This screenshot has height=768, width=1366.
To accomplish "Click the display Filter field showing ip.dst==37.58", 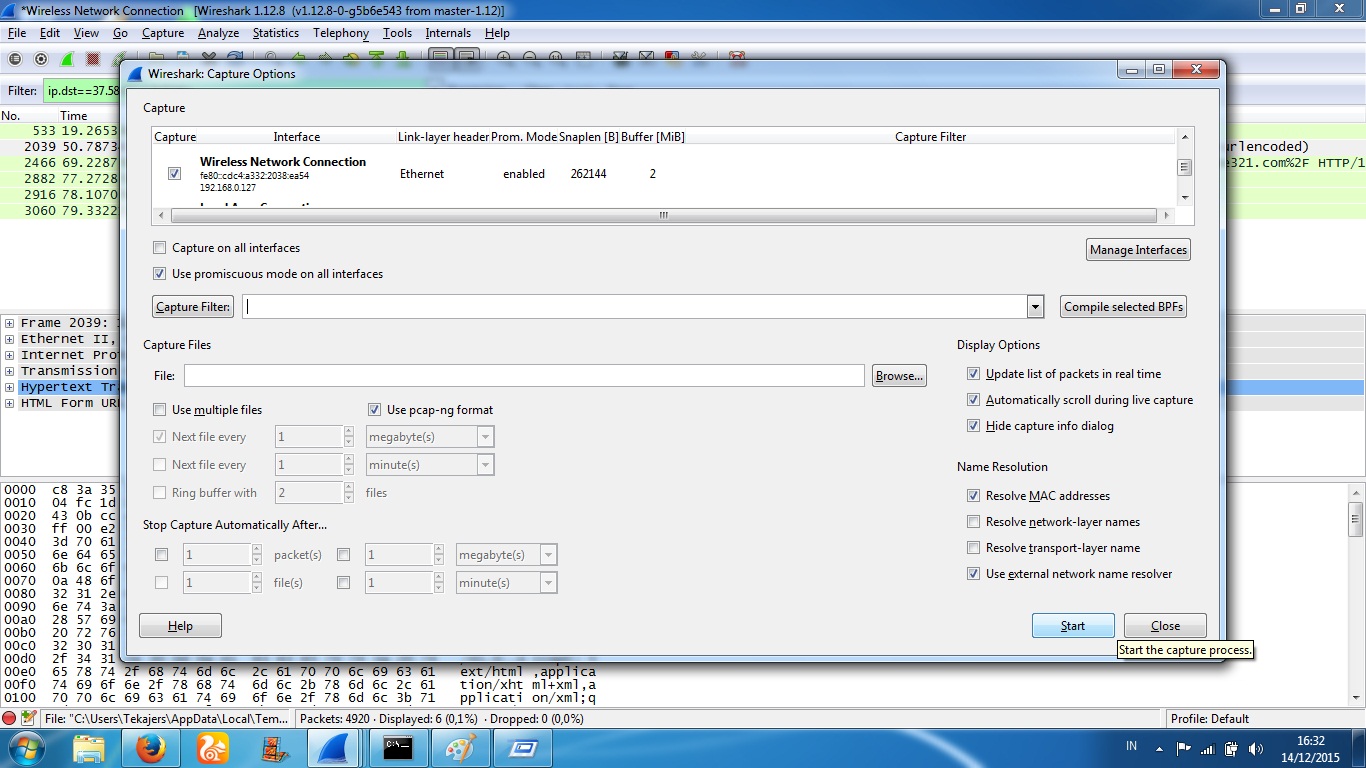I will coord(82,90).
